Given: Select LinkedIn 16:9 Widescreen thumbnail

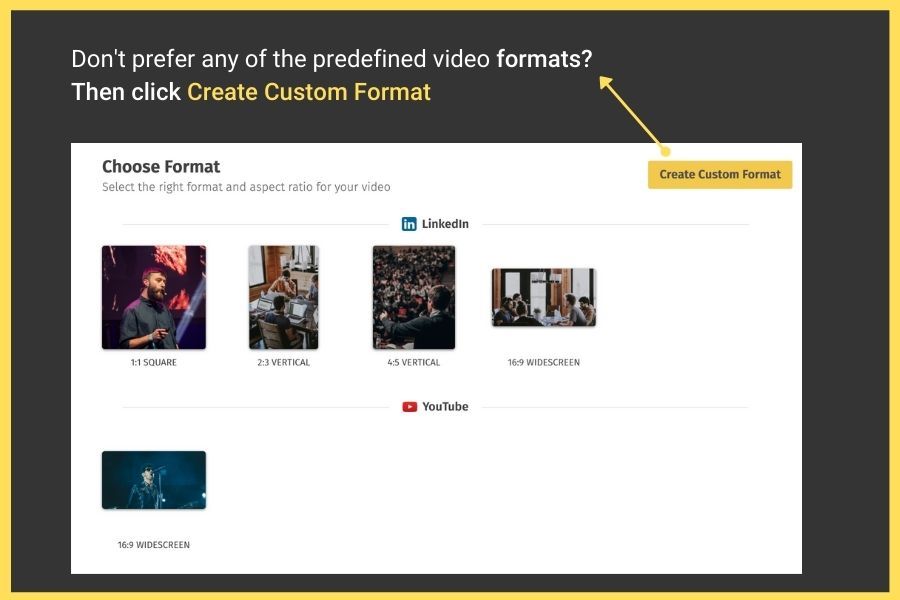Looking at the screenshot, I should [544, 297].
